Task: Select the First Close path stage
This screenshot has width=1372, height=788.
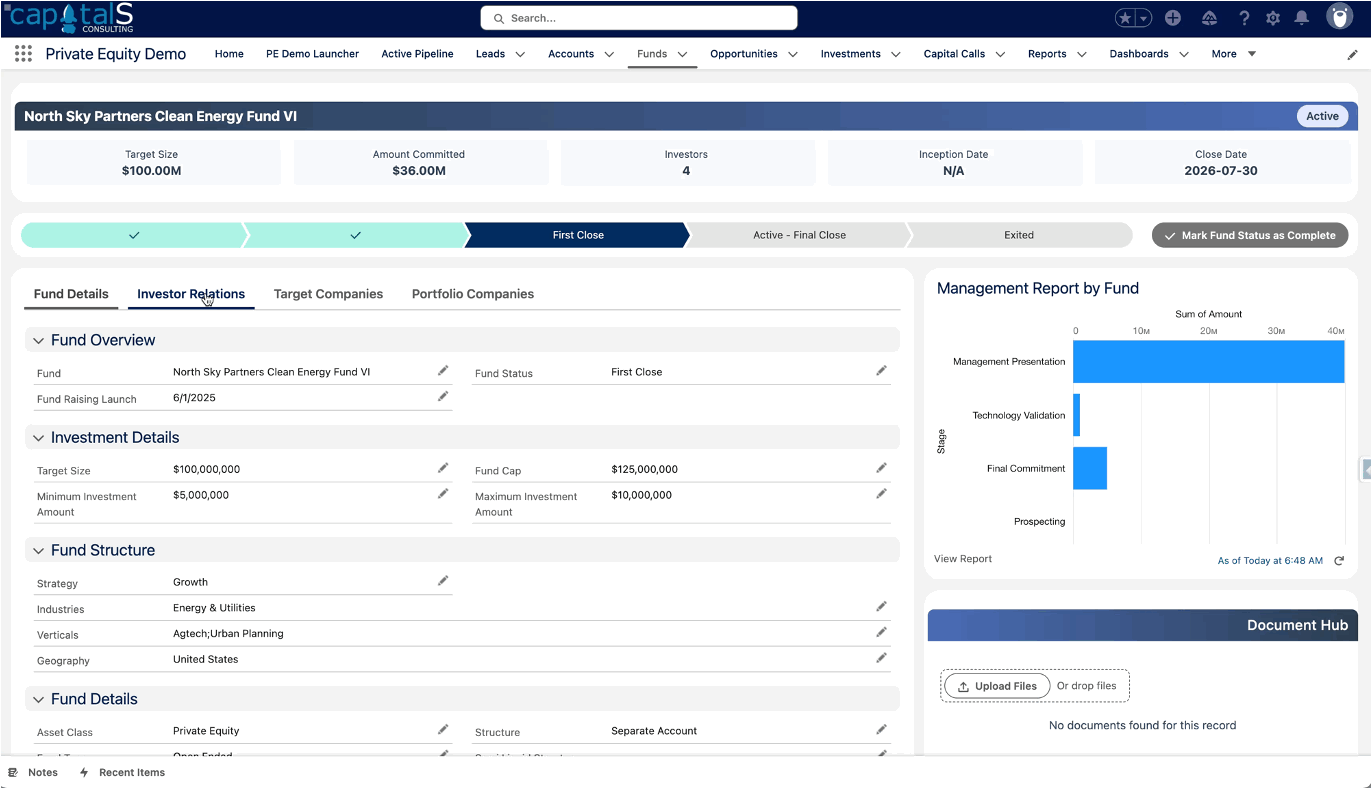Action: pos(578,235)
